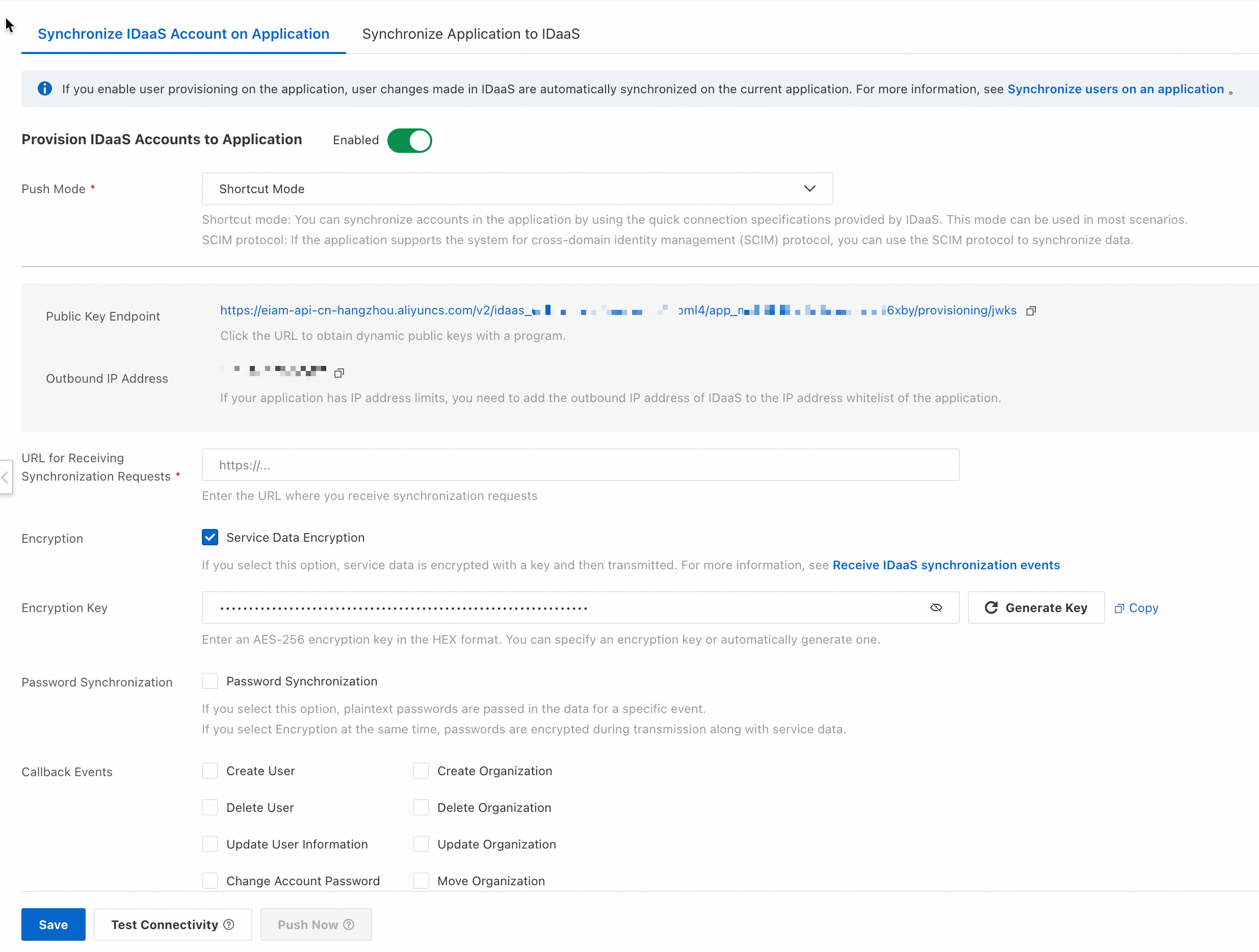The width and height of the screenshot is (1259, 952).
Task: Click the URL for Receiving Synchronization Requests field
Action: pos(580,465)
